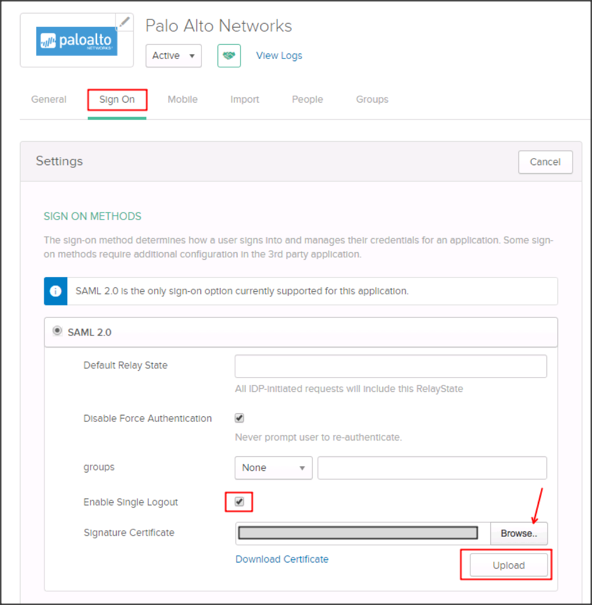Click the Default Relay State input field

391,366
